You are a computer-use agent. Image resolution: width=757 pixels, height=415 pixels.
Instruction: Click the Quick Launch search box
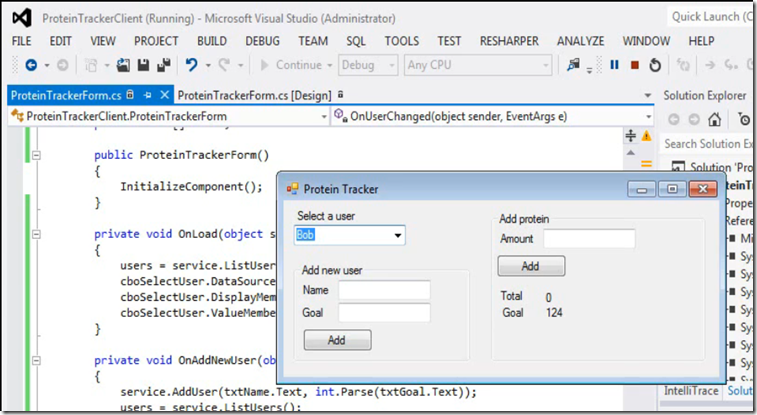[712, 17]
